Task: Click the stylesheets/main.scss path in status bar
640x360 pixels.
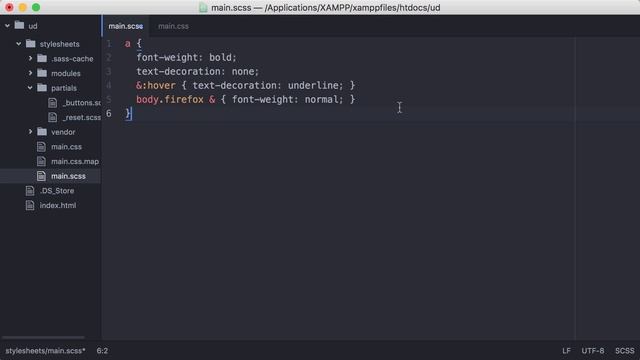Action: (x=45, y=351)
